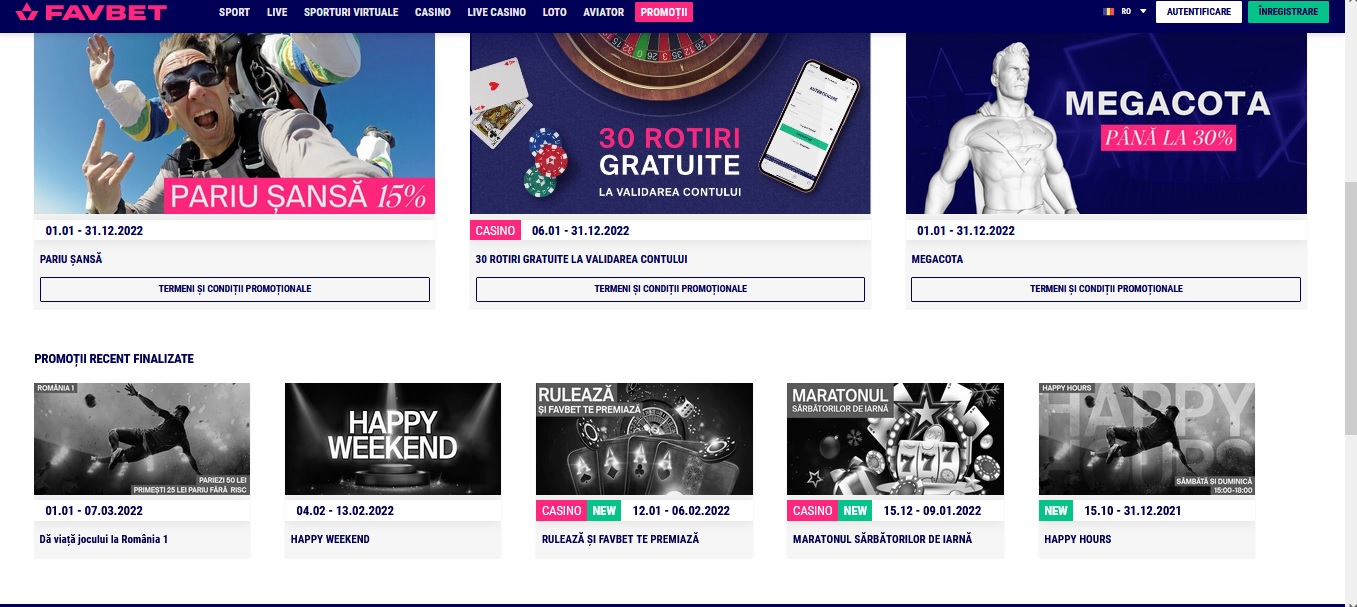1357x607 pixels.
Task: Open the Promoții tab
Action: tap(664, 12)
